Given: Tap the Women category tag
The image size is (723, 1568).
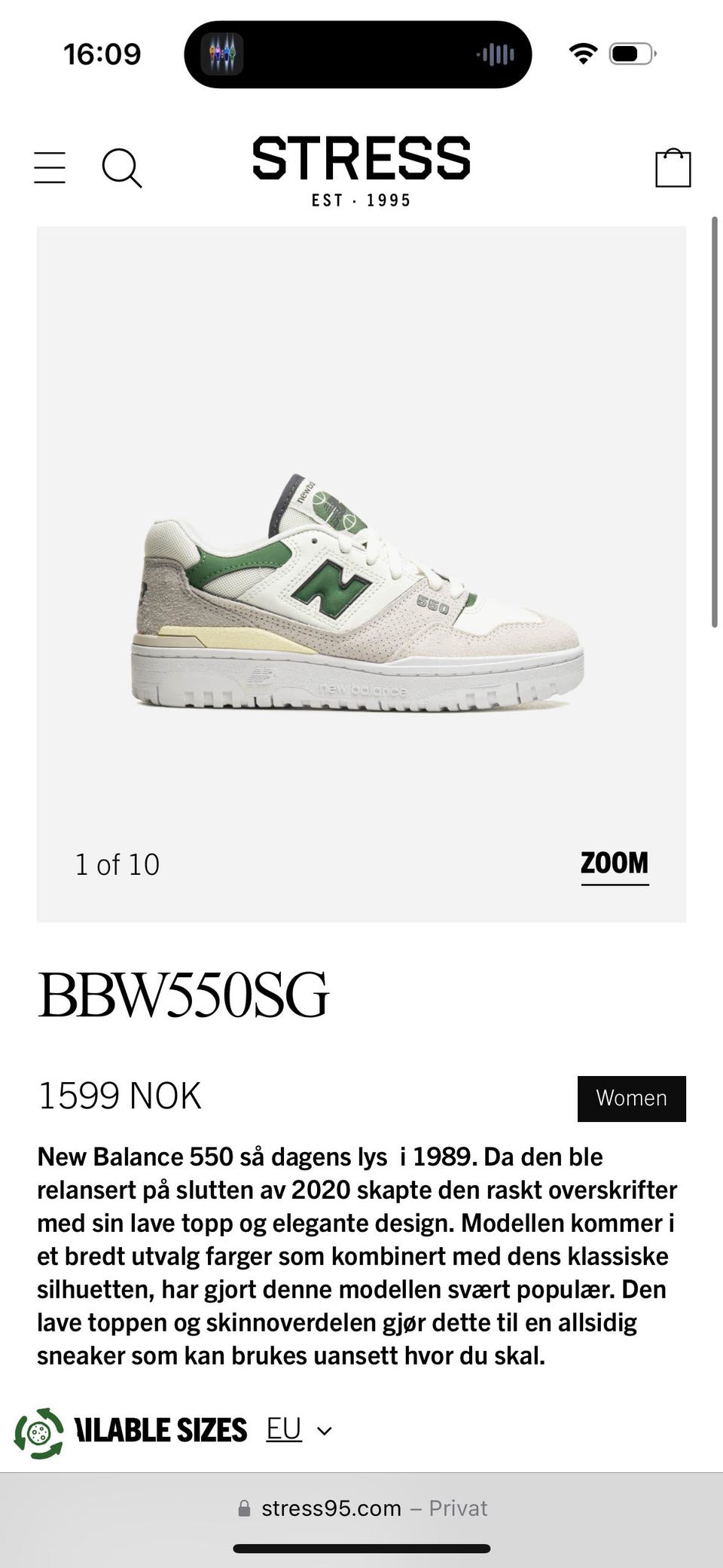Looking at the screenshot, I should coord(632,1099).
